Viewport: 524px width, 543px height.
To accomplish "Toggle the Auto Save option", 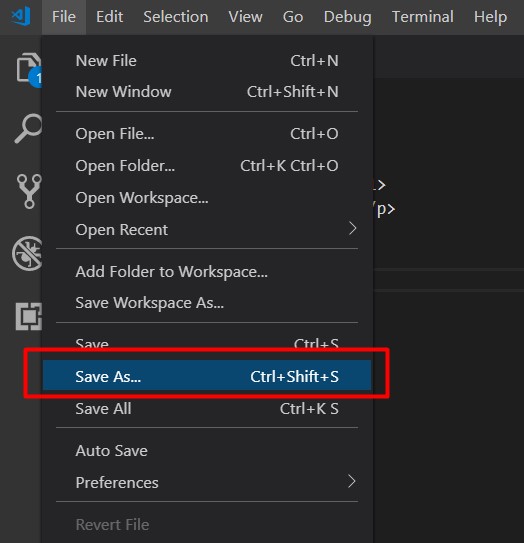I will click(207, 451).
